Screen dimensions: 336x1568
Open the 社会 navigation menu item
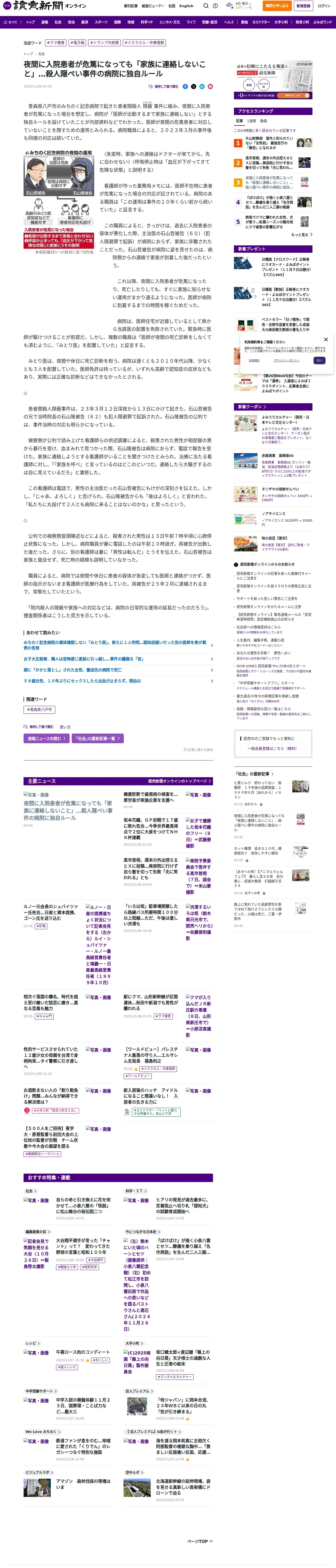click(x=58, y=22)
